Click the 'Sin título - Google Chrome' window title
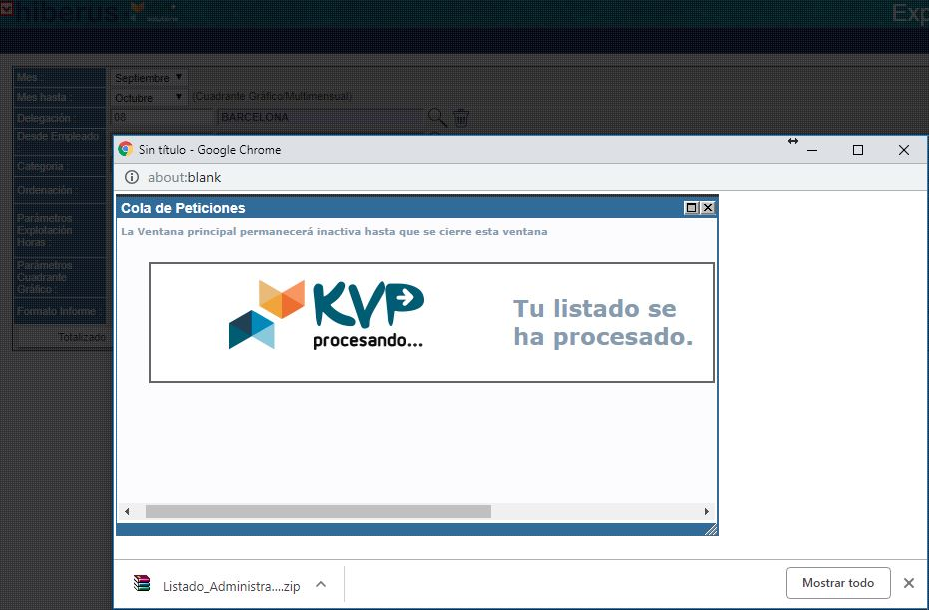929x610 pixels. 210,150
